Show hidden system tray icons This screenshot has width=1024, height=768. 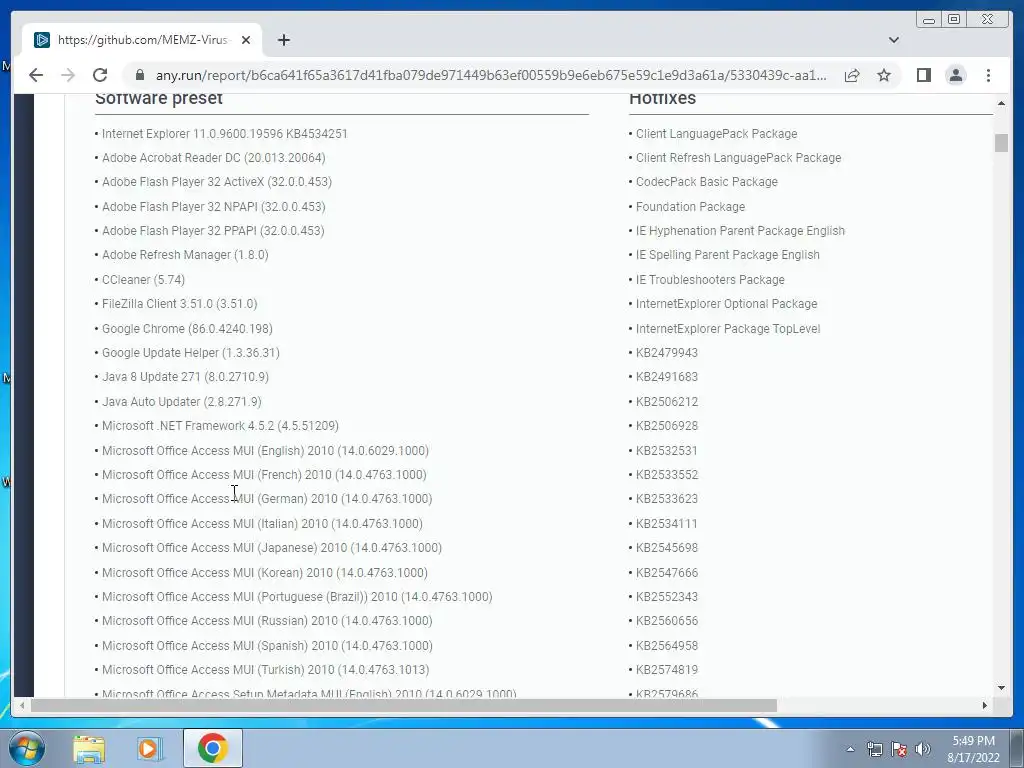pyautogui.click(x=850, y=749)
